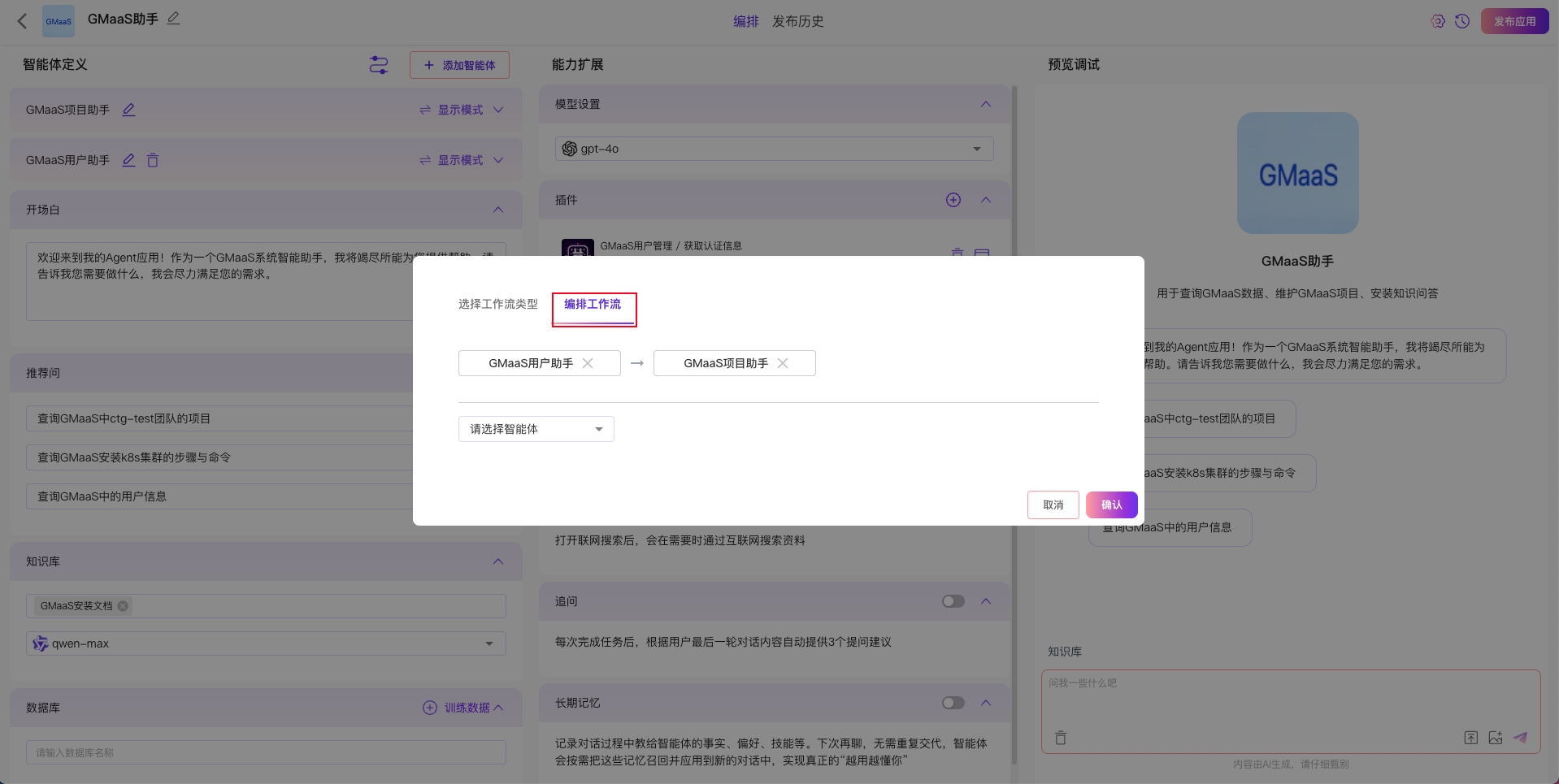Image resolution: width=1559 pixels, height=784 pixels.
Task: Toggle the 长期记忆 long-term memory switch
Action: tap(953, 703)
